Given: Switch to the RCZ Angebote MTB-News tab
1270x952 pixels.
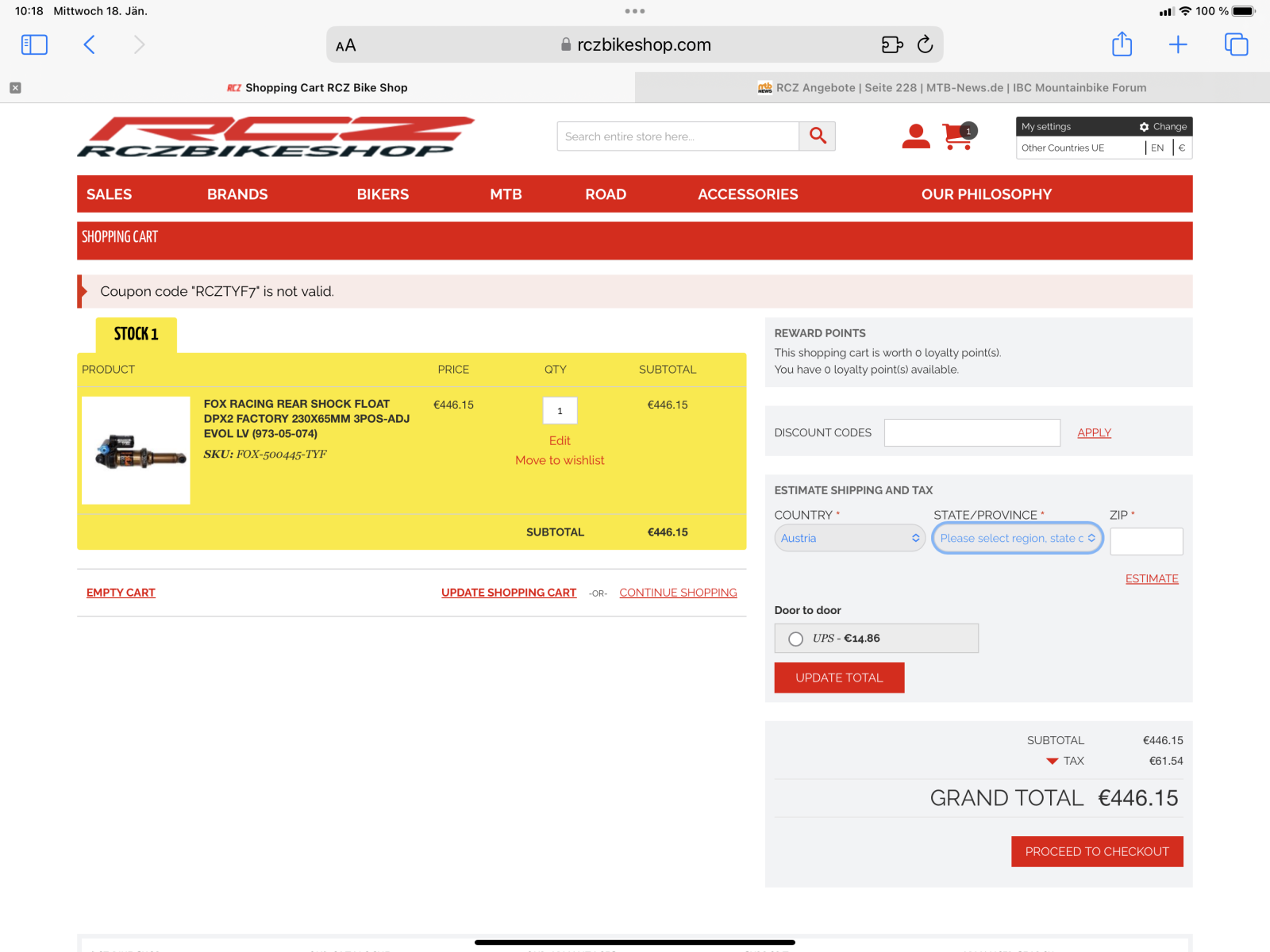Looking at the screenshot, I should (952, 88).
